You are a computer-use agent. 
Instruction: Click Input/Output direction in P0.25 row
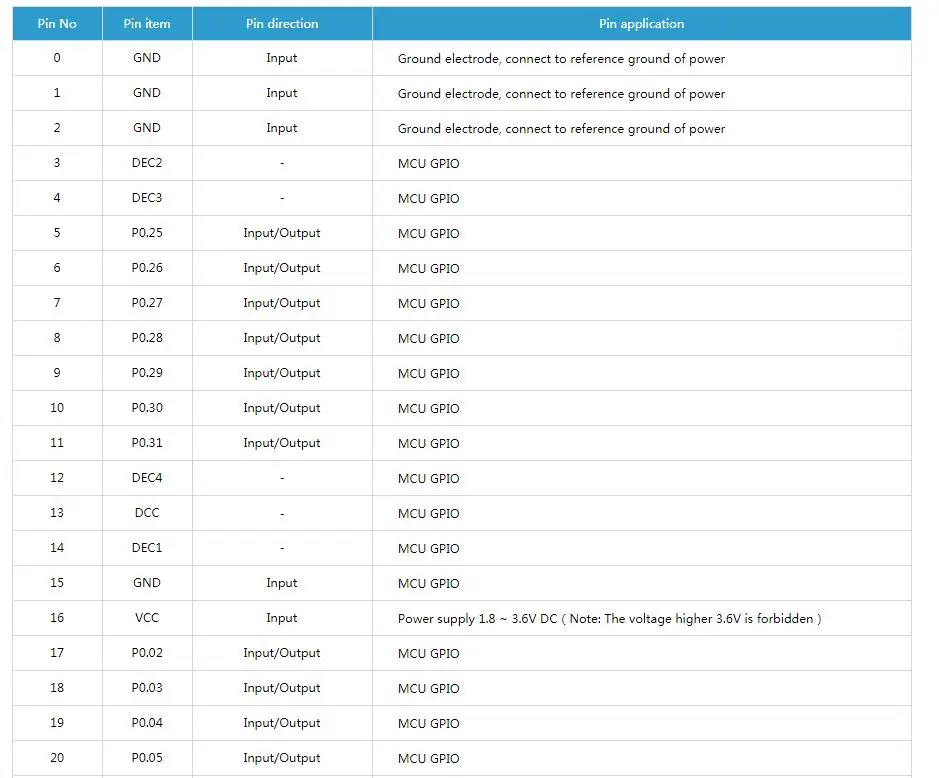click(x=282, y=233)
